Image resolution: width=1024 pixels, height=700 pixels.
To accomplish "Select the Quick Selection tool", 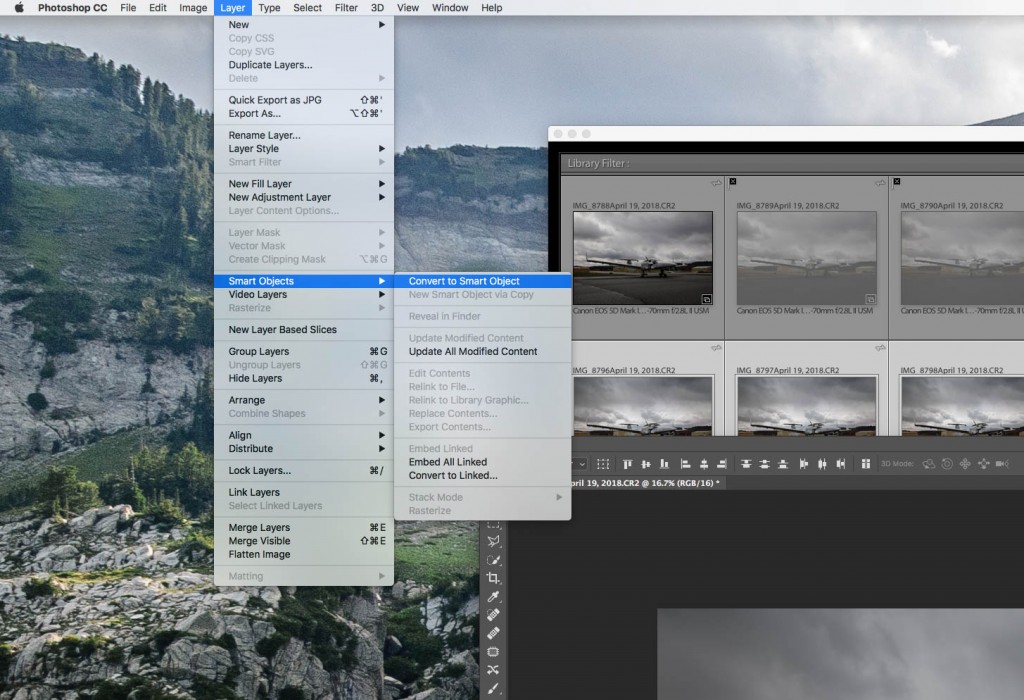I will [493, 560].
